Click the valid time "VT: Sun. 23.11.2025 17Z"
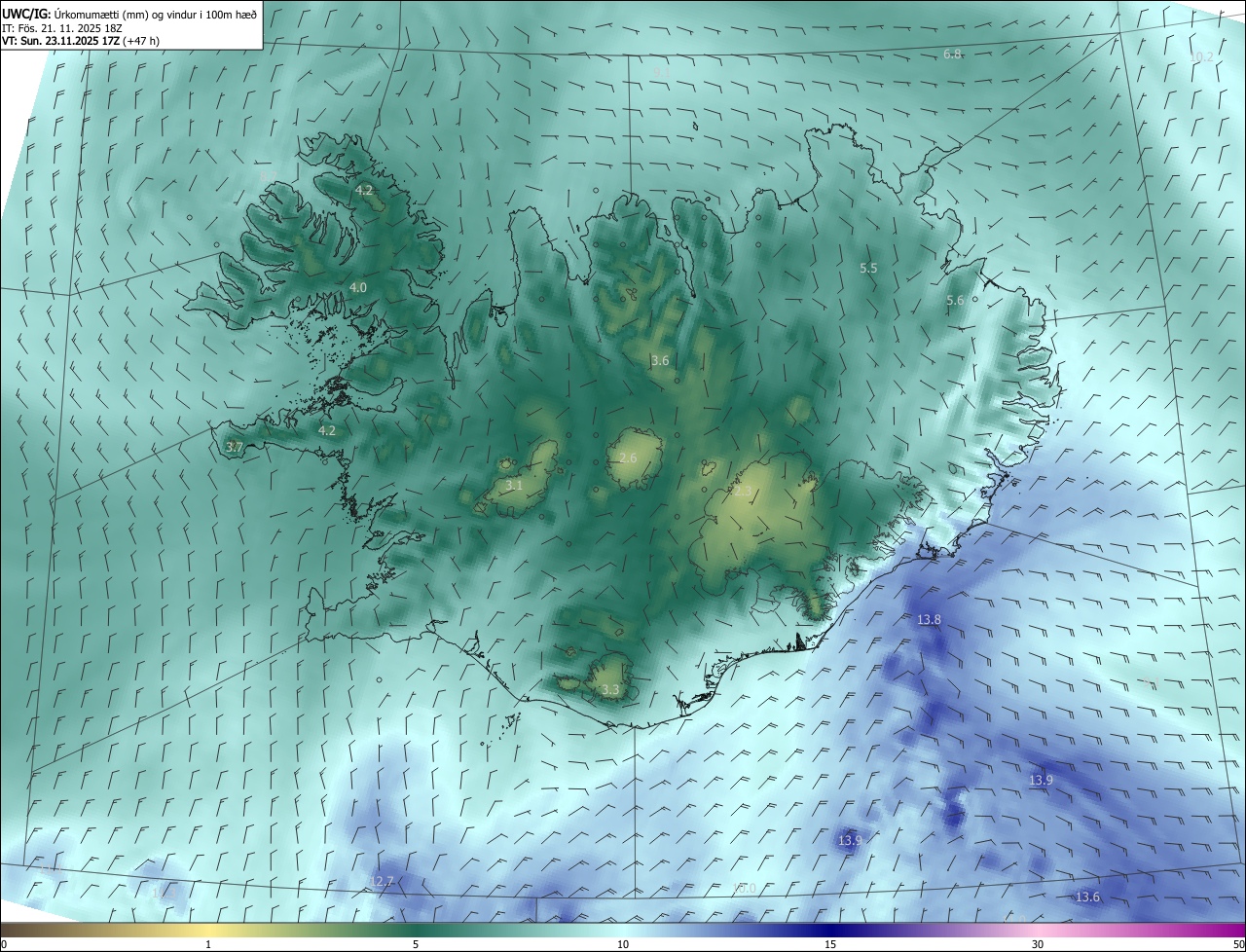Image resolution: width=1246 pixels, height=952 pixels. [x=60, y=42]
